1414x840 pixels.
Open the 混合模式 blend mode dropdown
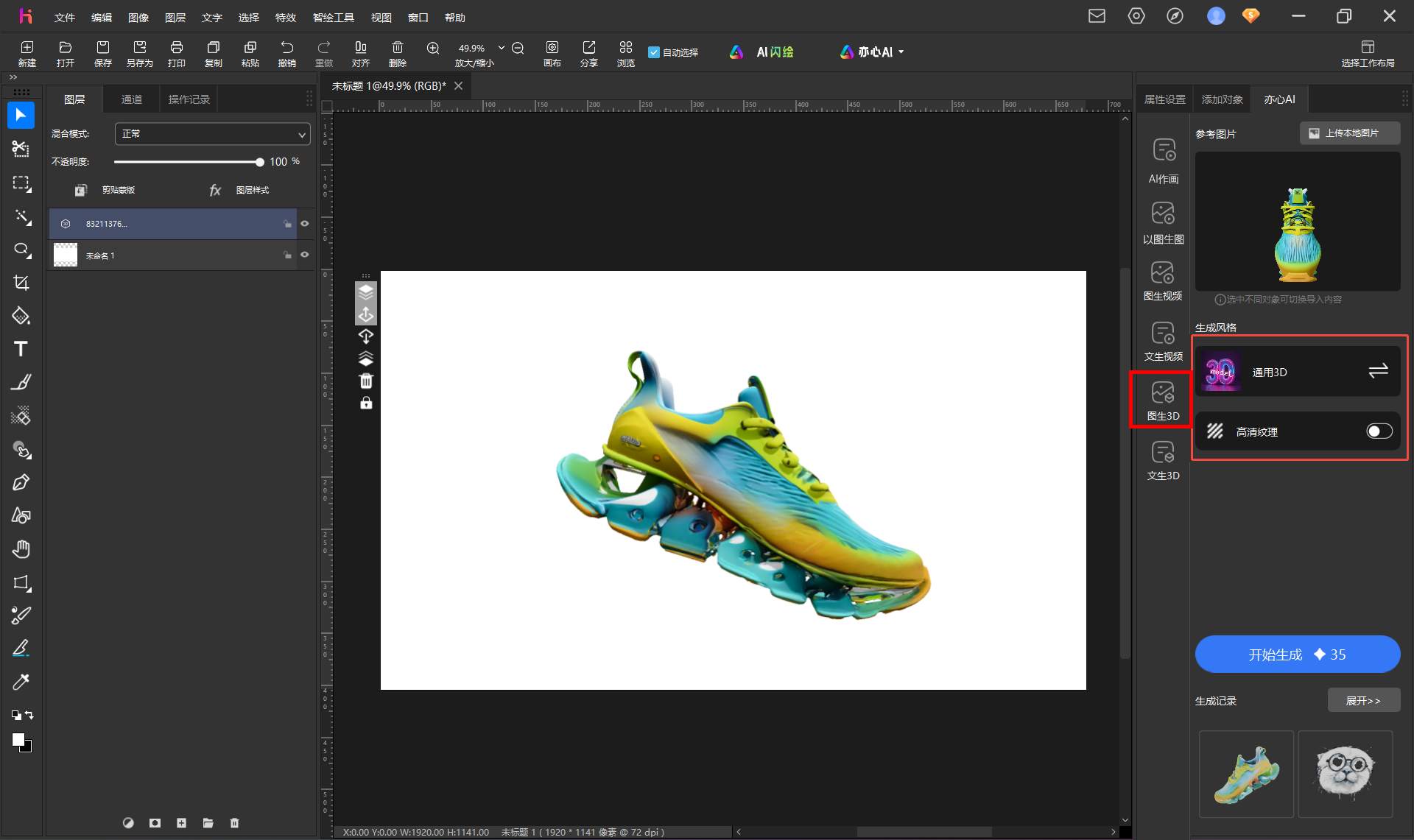point(212,134)
